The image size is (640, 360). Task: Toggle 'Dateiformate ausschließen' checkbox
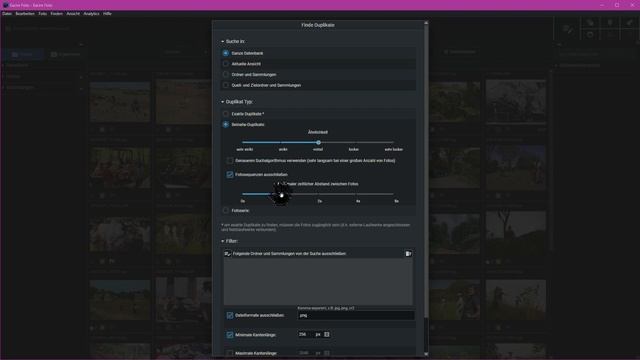coord(230,315)
